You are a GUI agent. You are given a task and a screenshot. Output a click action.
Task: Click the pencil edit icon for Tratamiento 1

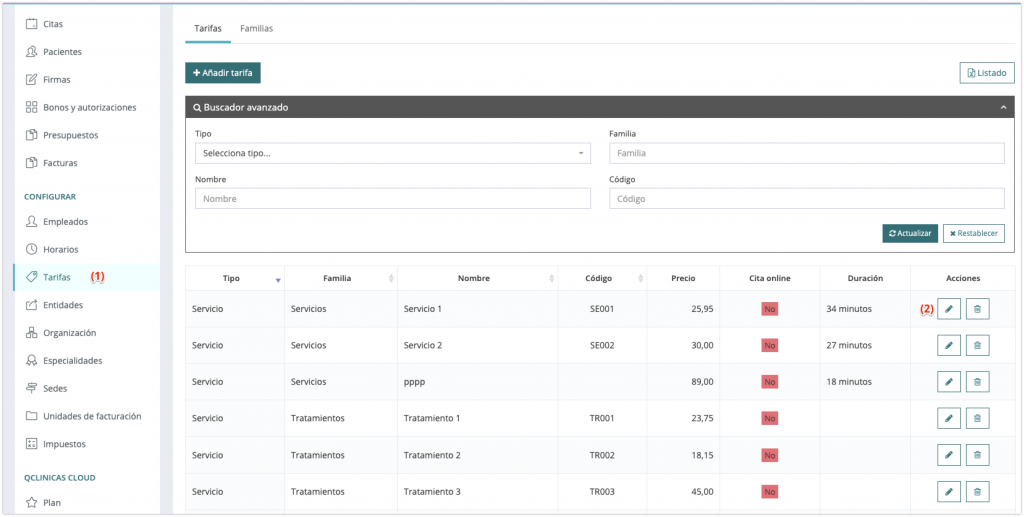(x=949, y=418)
